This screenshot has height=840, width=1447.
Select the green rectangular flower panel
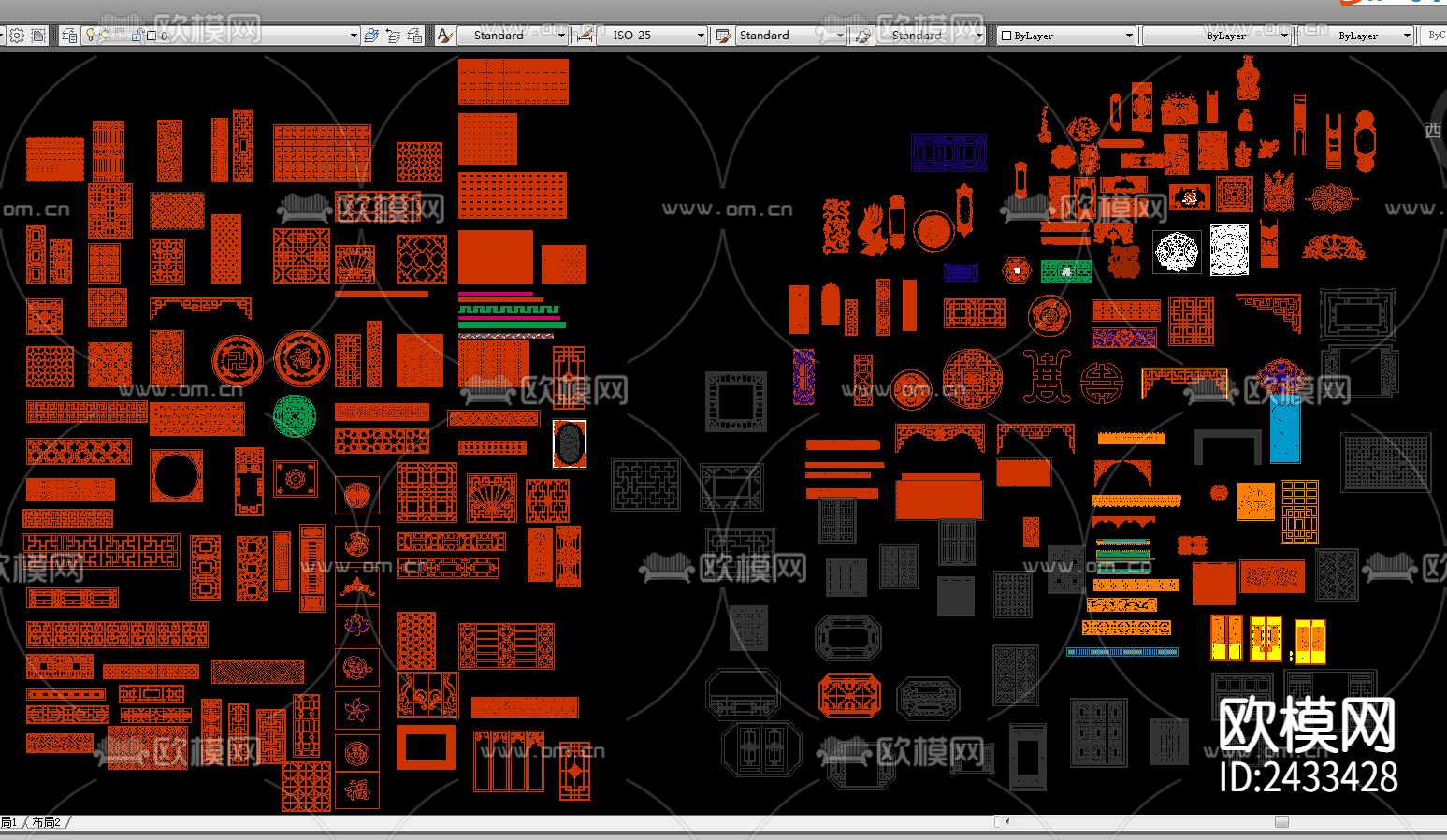coord(1066,271)
